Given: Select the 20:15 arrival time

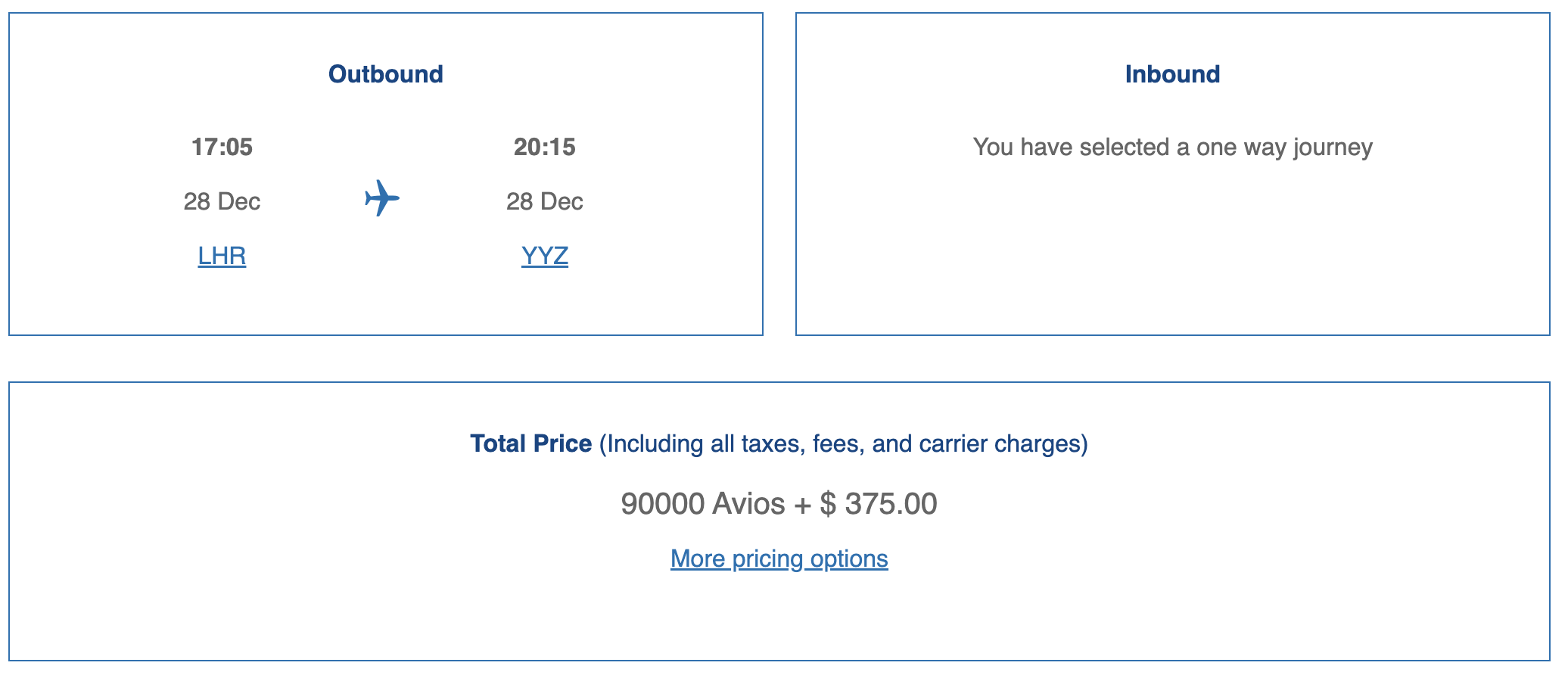Looking at the screenshot, I should pos(545,147).
